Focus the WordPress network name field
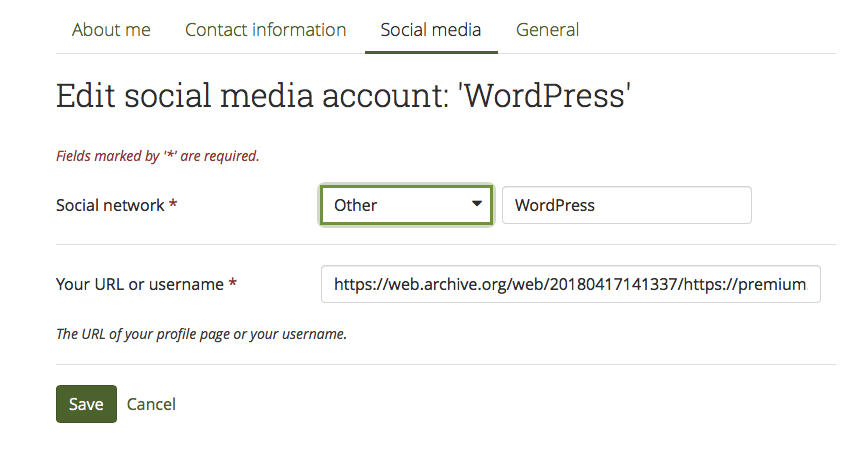857x465 pixels. (626, 205)
